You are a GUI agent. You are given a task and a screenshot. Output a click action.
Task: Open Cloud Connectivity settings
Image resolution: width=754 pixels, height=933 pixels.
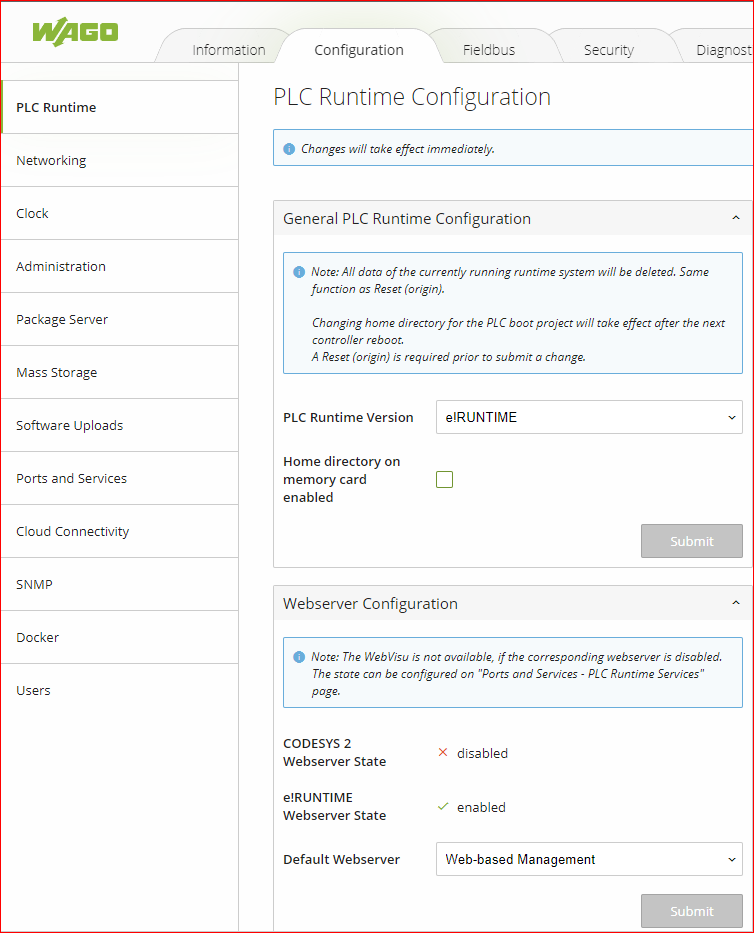[72, 531]
